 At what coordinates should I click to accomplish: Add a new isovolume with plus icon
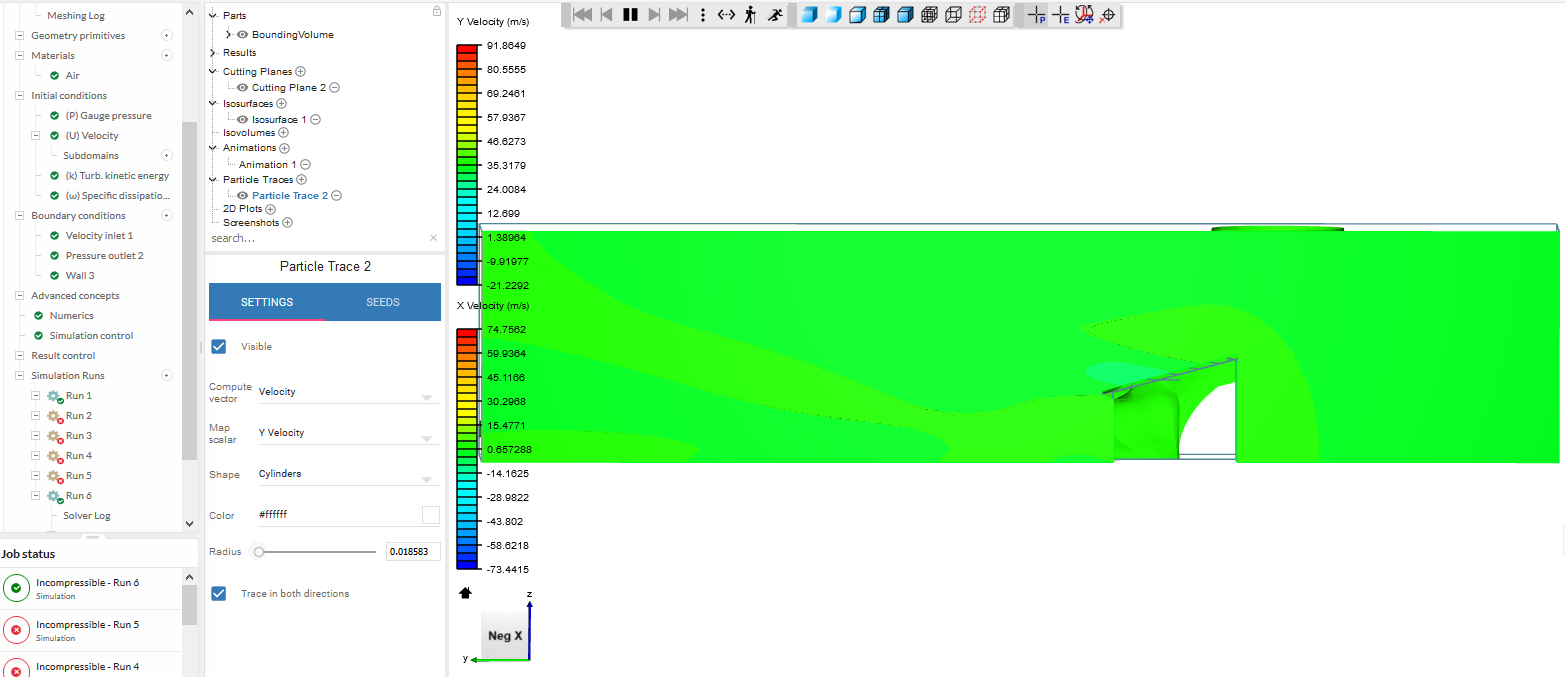coord(283,132)
